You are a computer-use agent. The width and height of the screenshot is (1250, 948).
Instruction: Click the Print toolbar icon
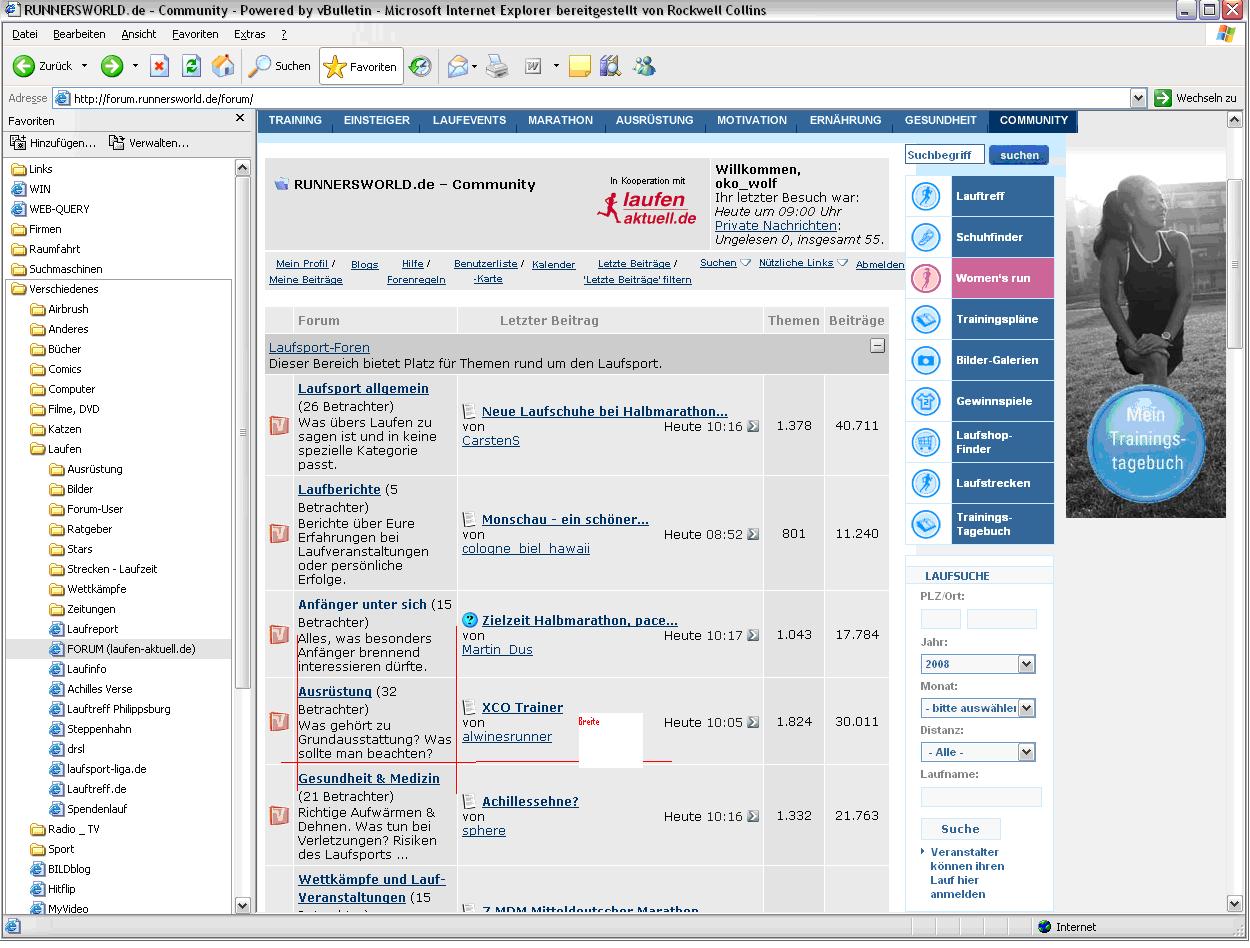[x=497, y=67]
